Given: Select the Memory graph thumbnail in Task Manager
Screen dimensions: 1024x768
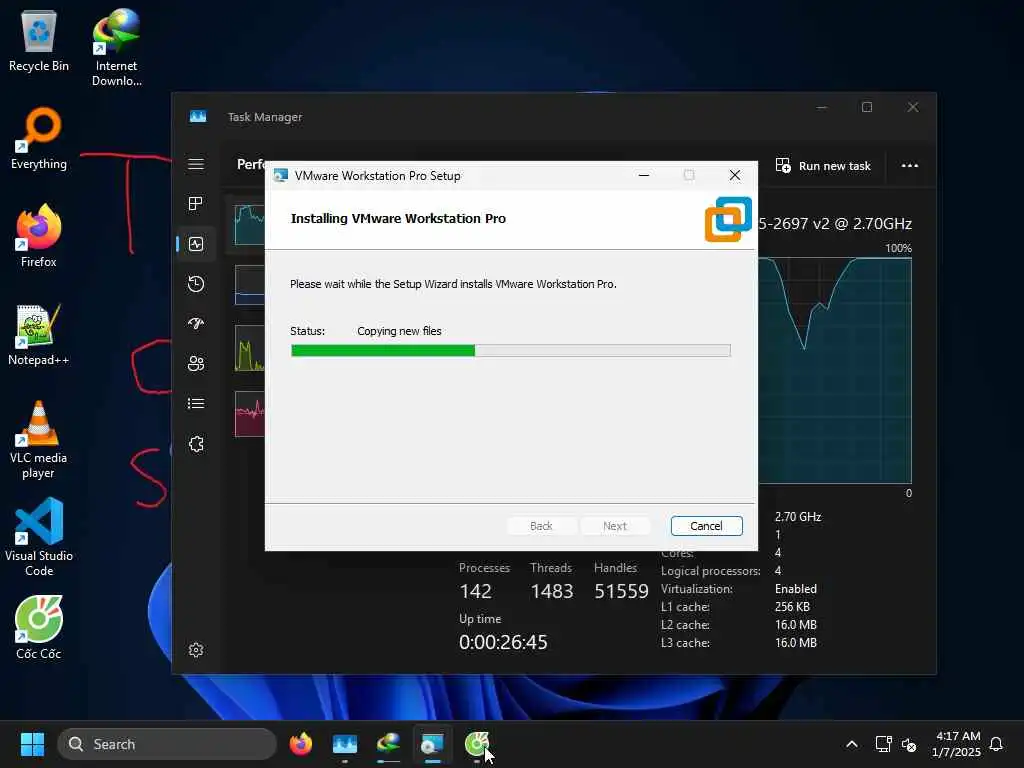Looking at the screenshot, I should click(249, 285).
